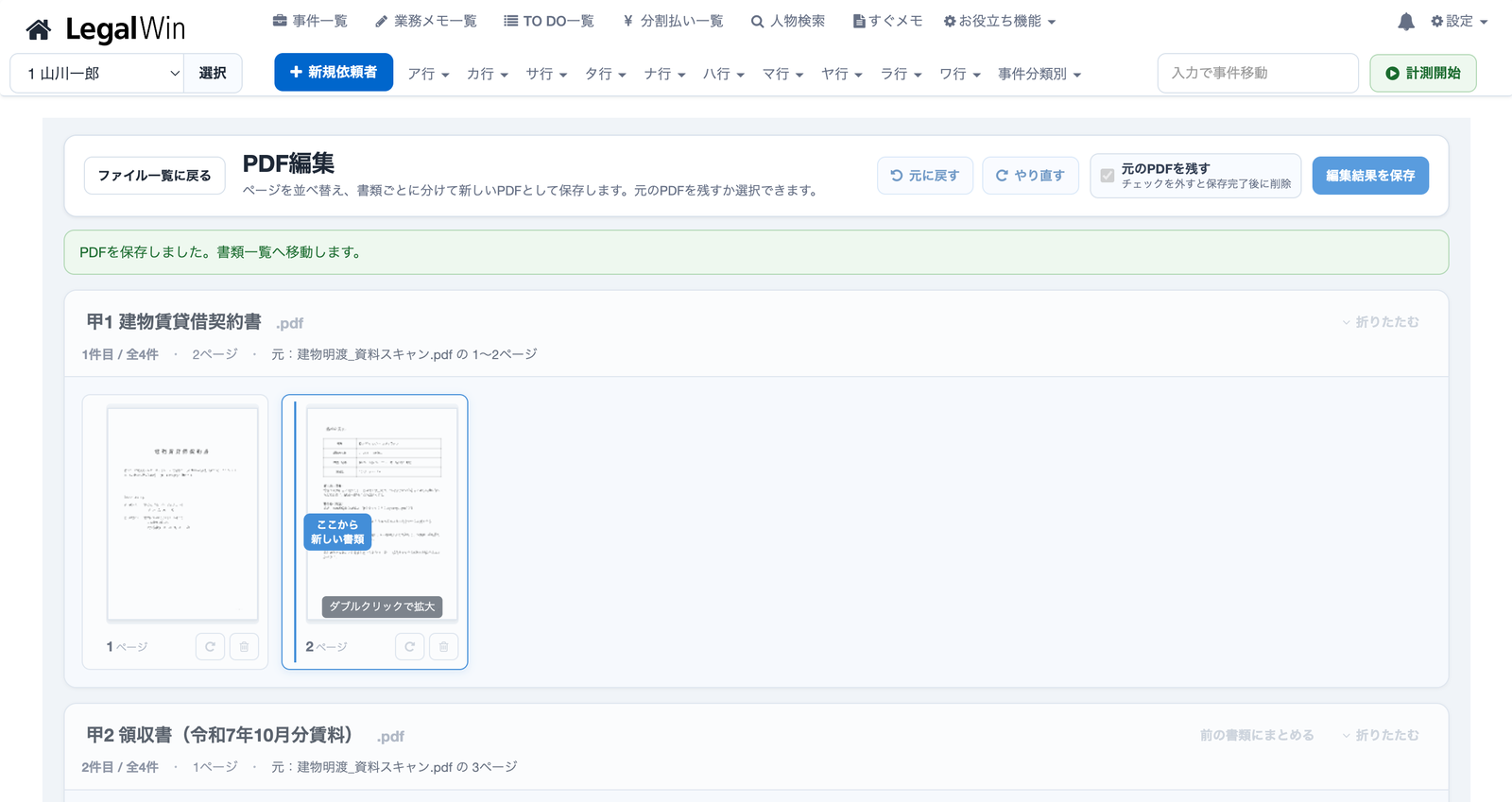Open すぐメモ quick memo

click(887, 21)
